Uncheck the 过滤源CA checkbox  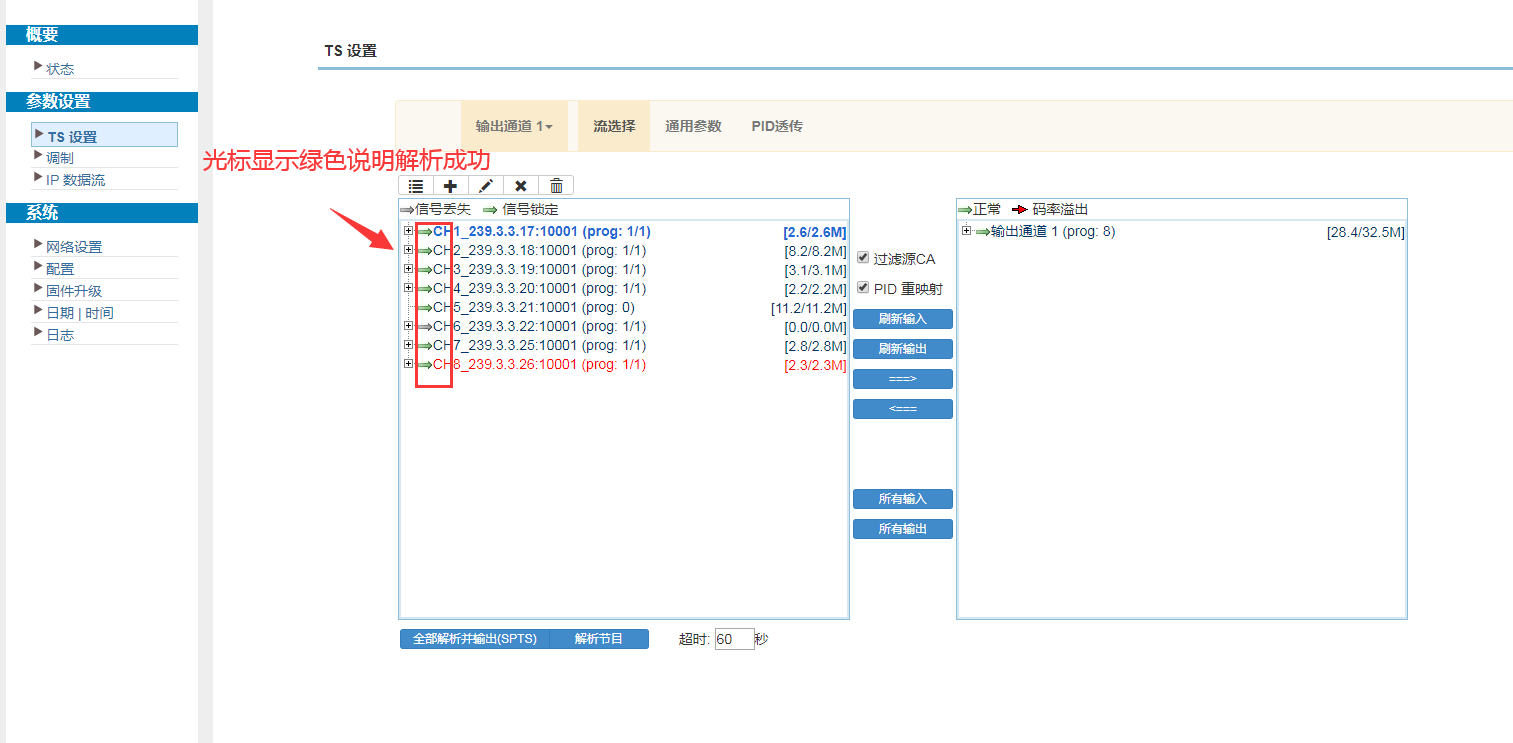[864, 258]
